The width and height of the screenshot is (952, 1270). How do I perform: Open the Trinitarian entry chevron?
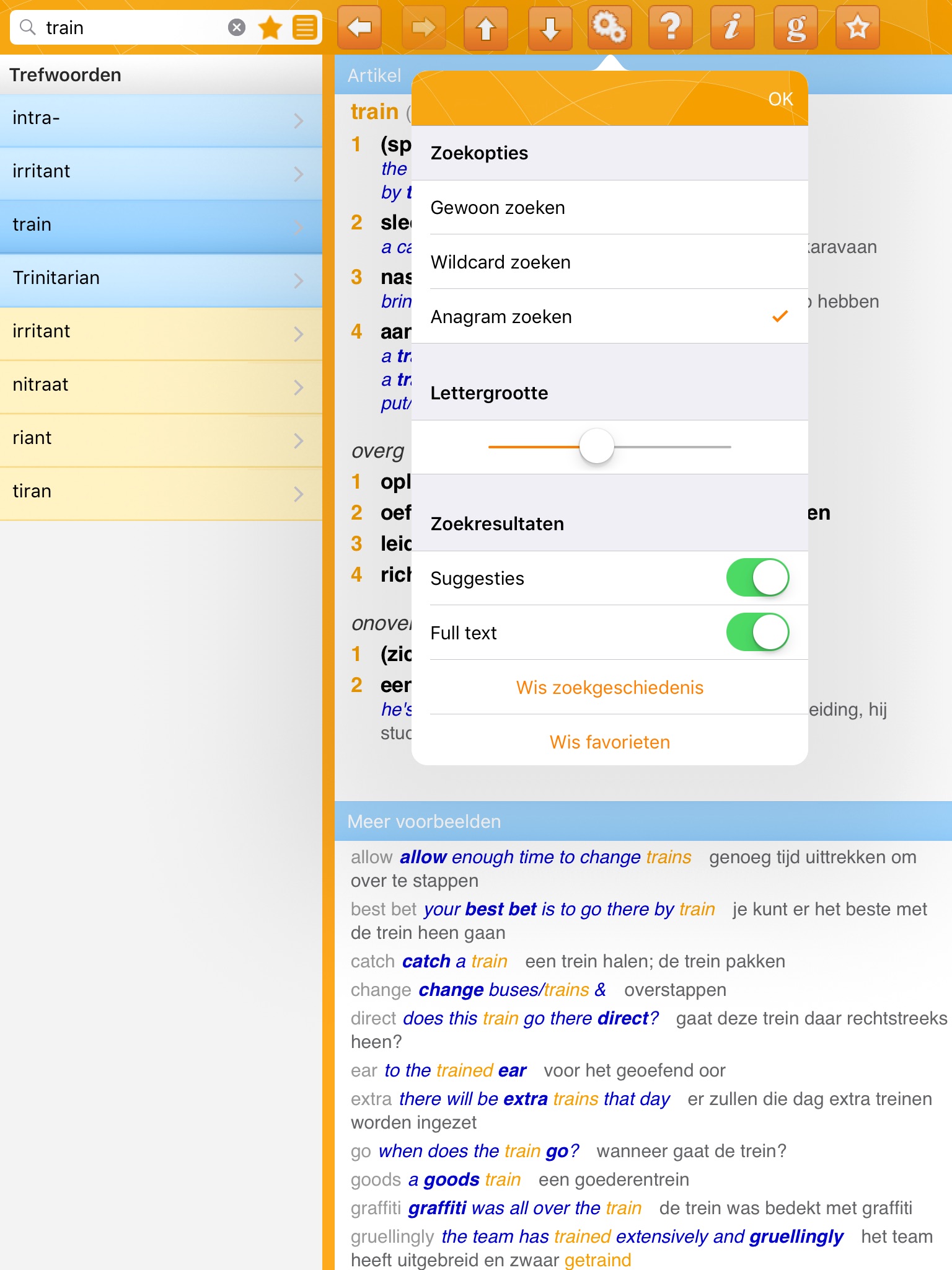(x=299, y=280)
